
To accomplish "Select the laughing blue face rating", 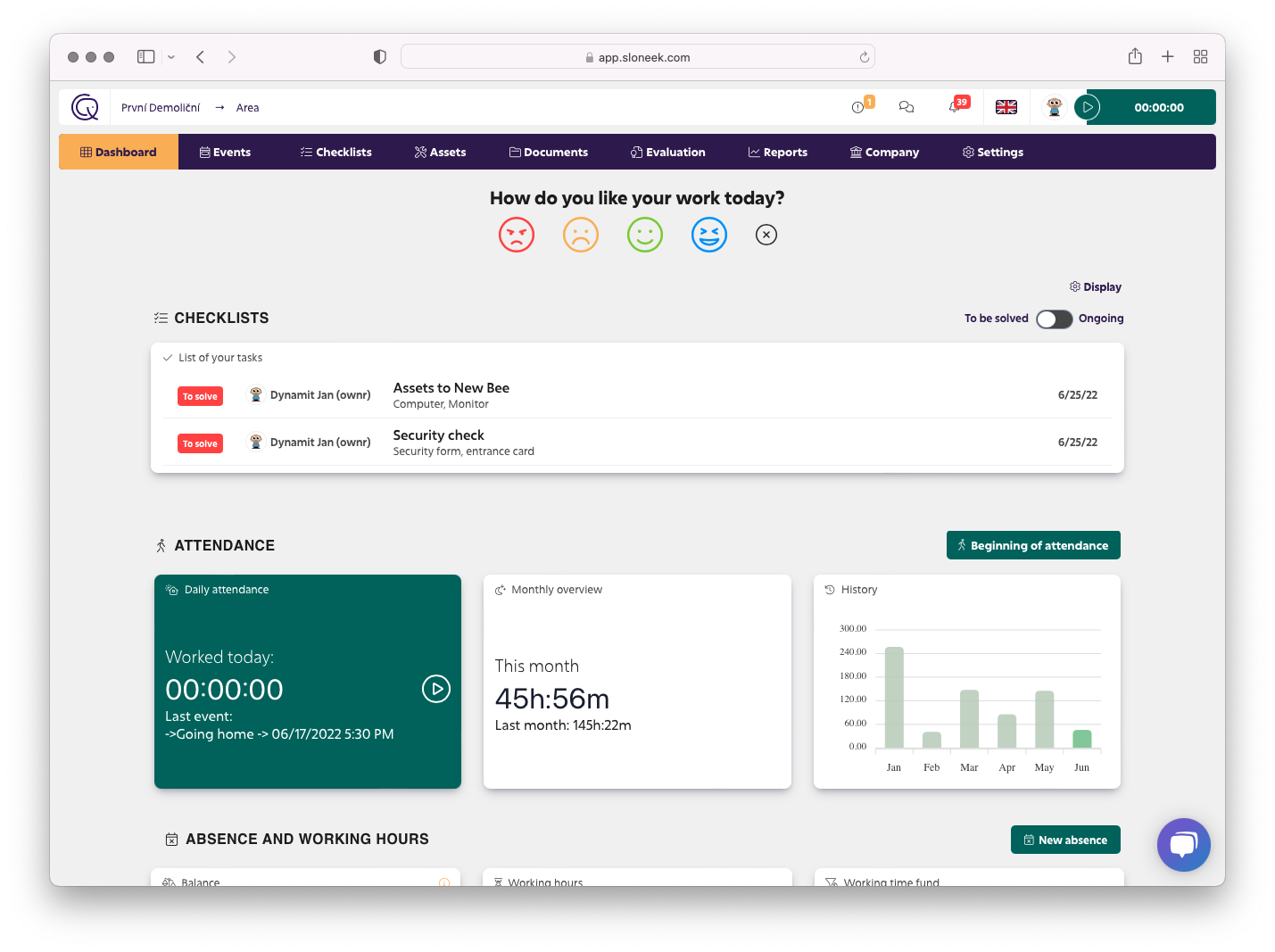I will (x=709, y=235).
